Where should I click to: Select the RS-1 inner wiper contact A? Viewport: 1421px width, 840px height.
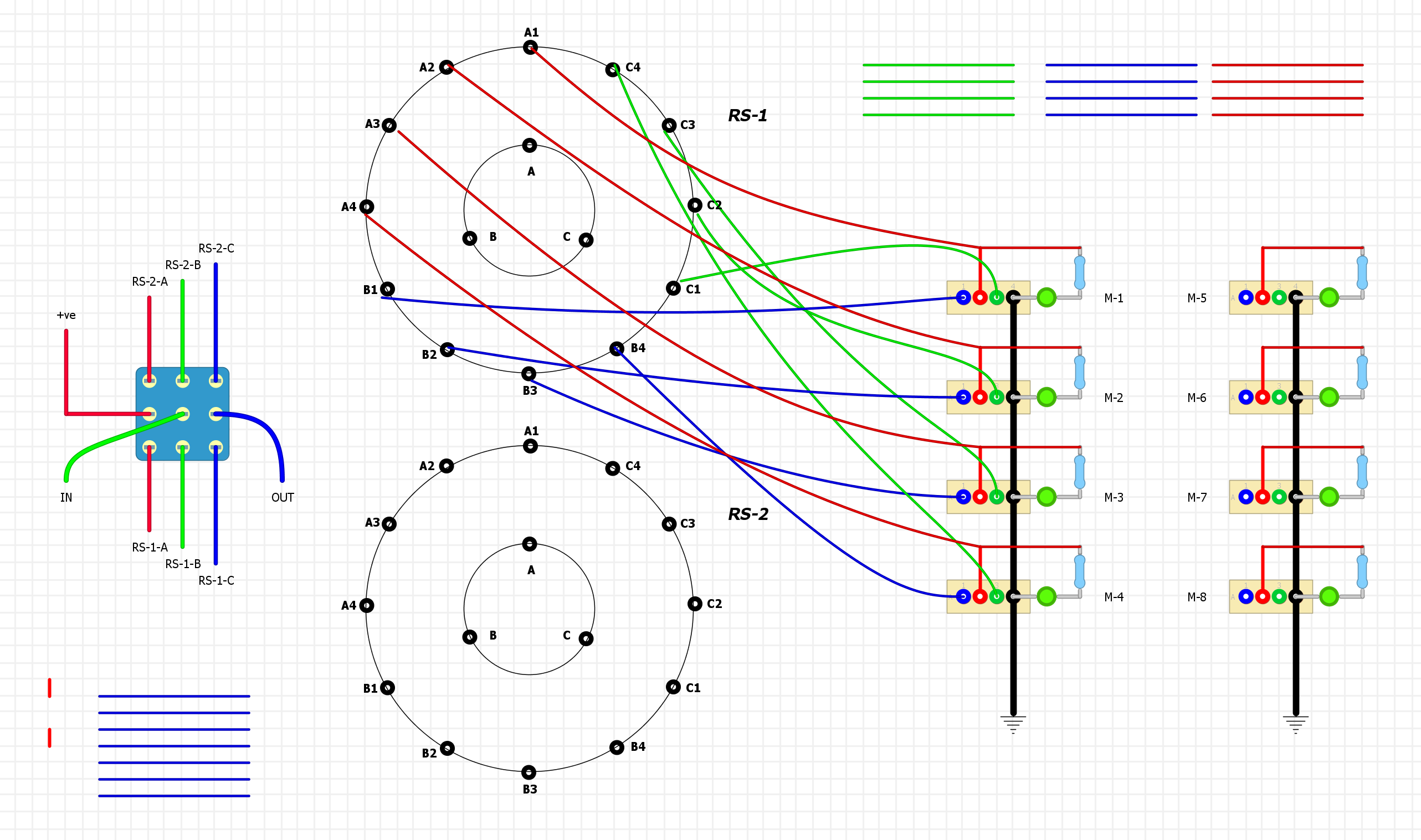tap(529, 146)
